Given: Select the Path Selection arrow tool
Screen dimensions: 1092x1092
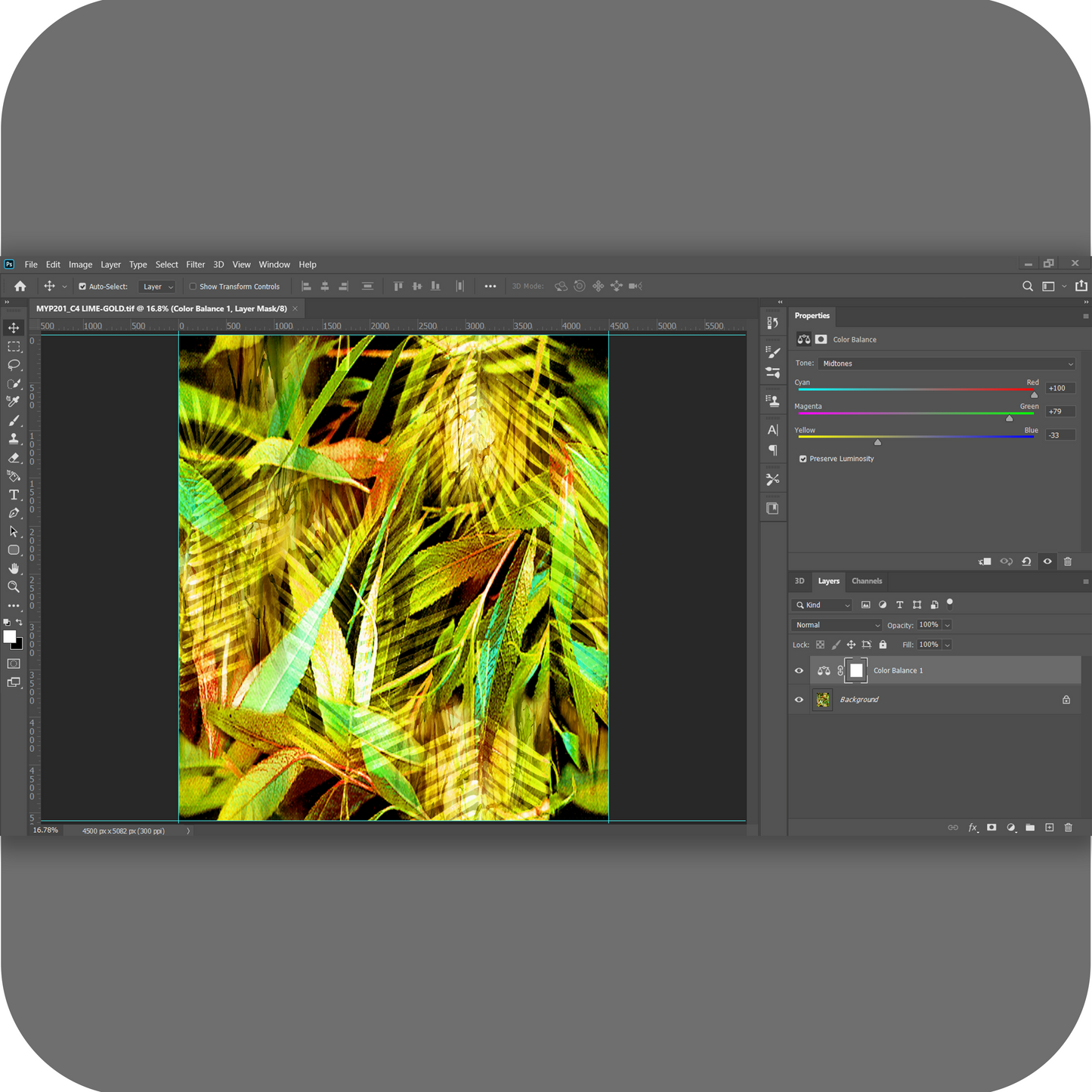Looking at the screenshot, I should pyautogui.click(x=14, y=531).
